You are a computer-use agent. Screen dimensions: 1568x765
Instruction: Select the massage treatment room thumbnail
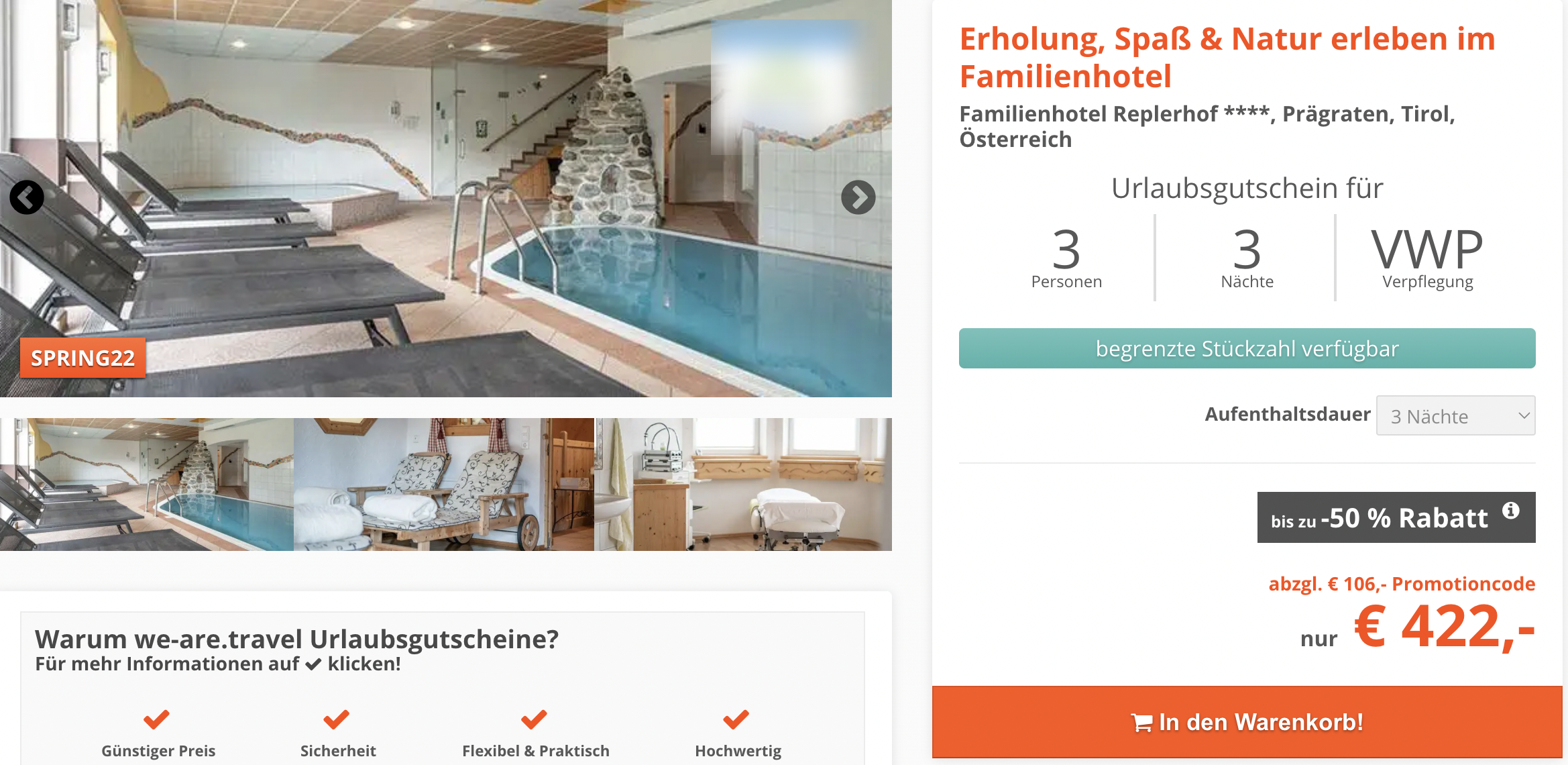[x=743, y=484]
